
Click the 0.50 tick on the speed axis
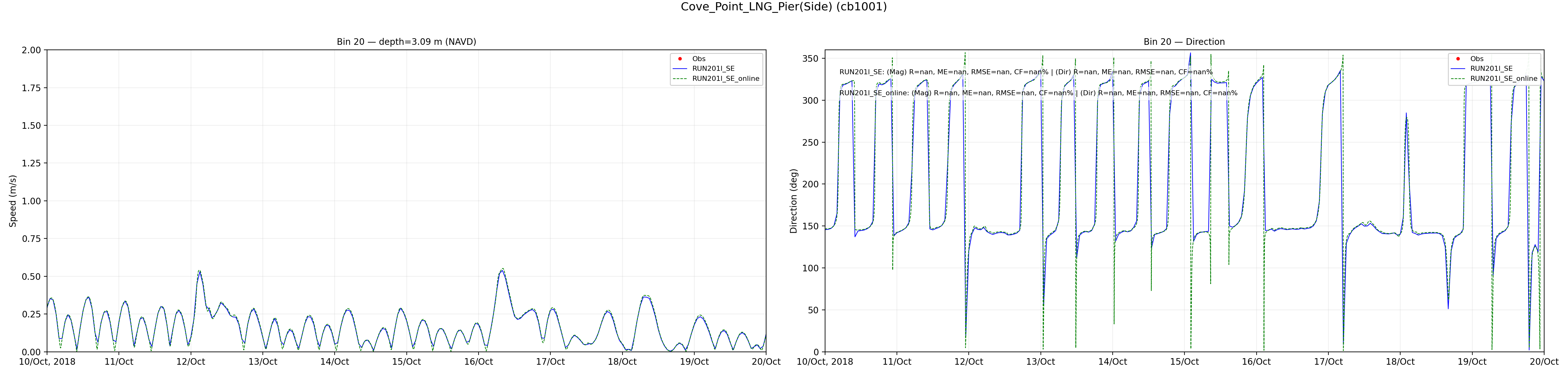[x=31, y=276]
